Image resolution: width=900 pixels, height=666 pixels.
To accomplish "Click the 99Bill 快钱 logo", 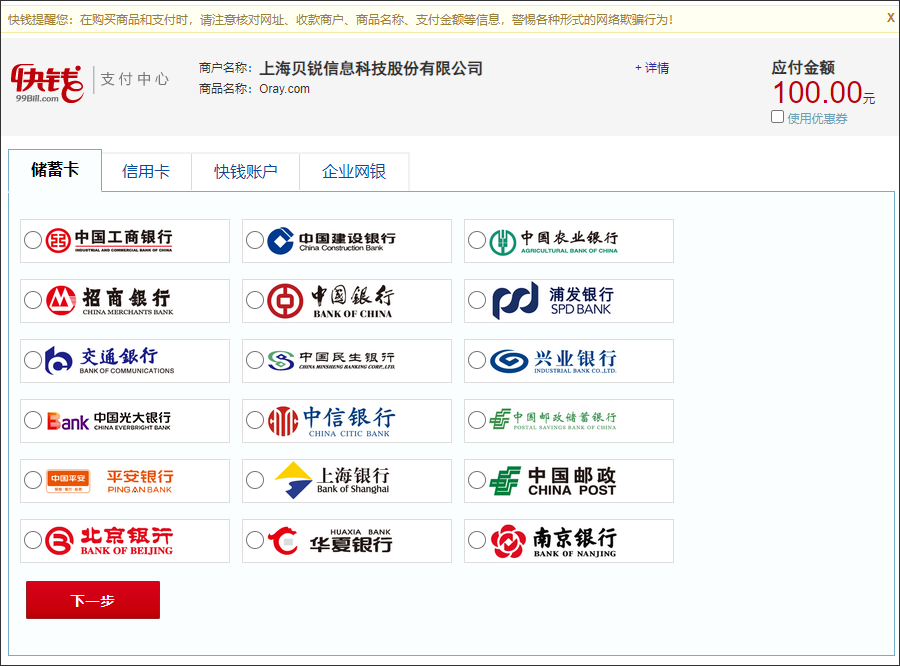I will click(x=47, y=84).
